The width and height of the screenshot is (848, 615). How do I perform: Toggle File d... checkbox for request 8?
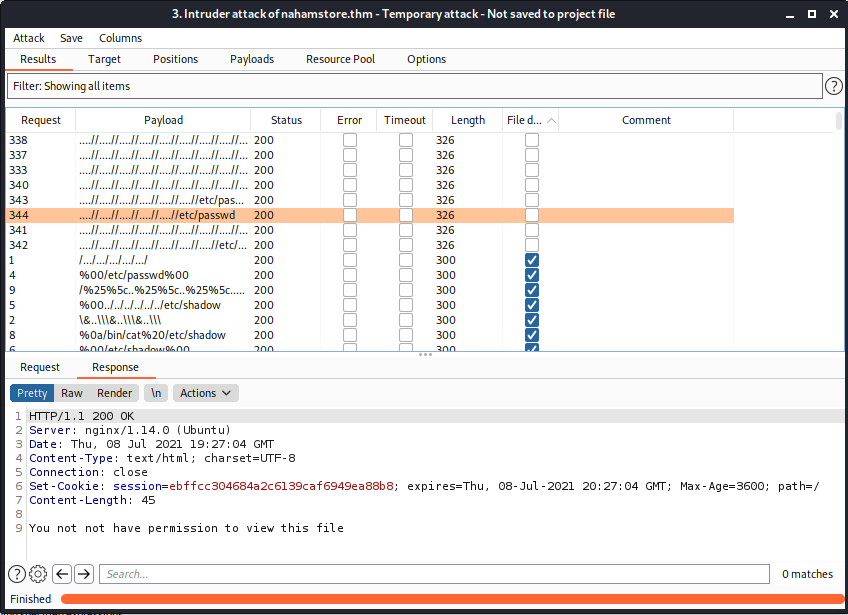click(x=532, y=335)
